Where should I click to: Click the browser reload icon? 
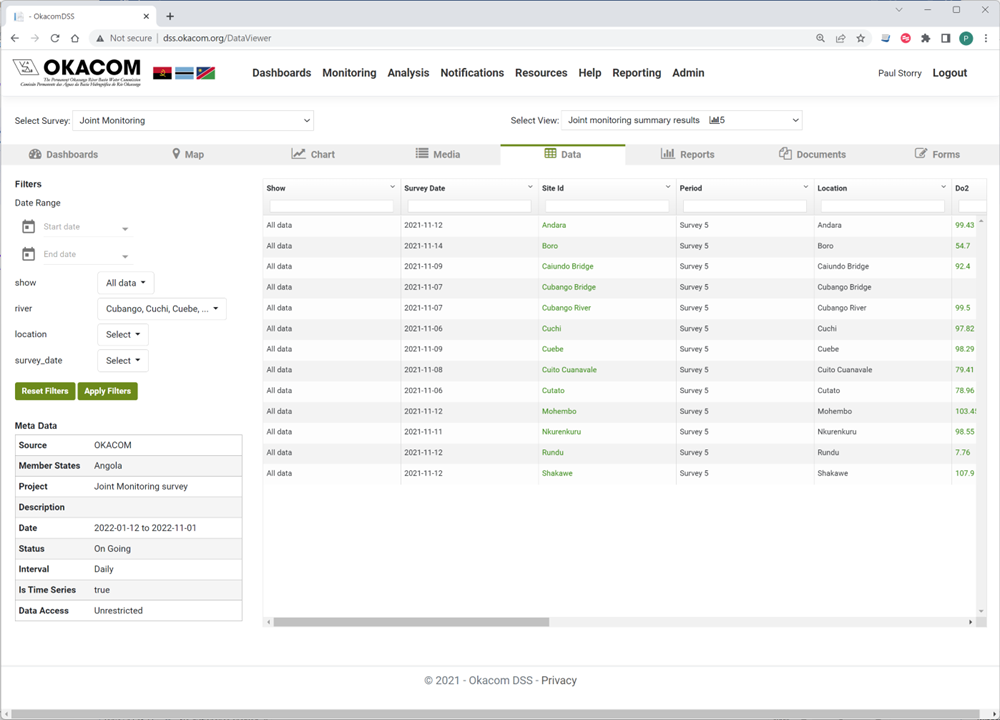coord(55,38)
